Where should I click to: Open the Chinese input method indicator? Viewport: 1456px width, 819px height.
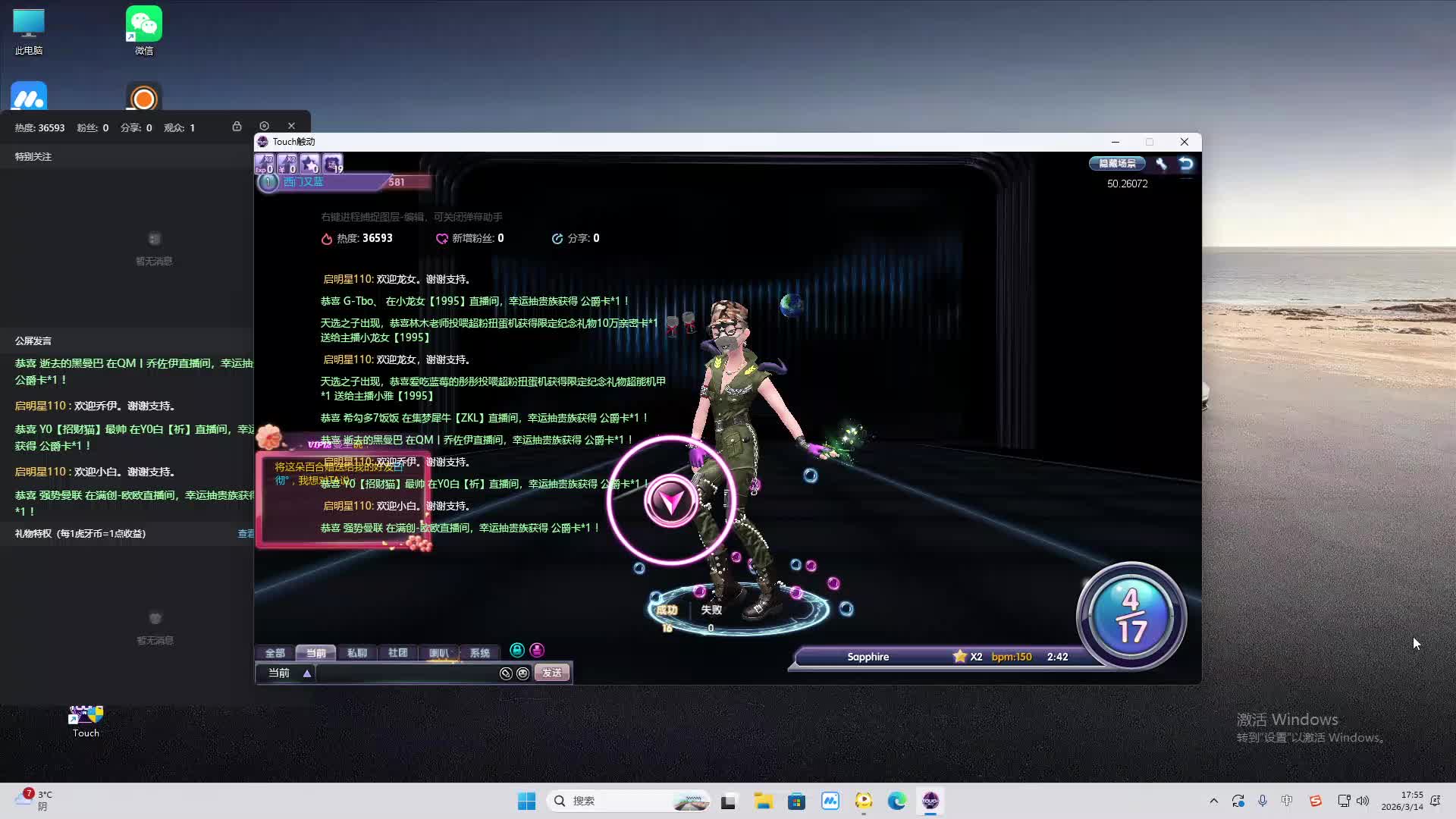click(x=1287, y=801)
